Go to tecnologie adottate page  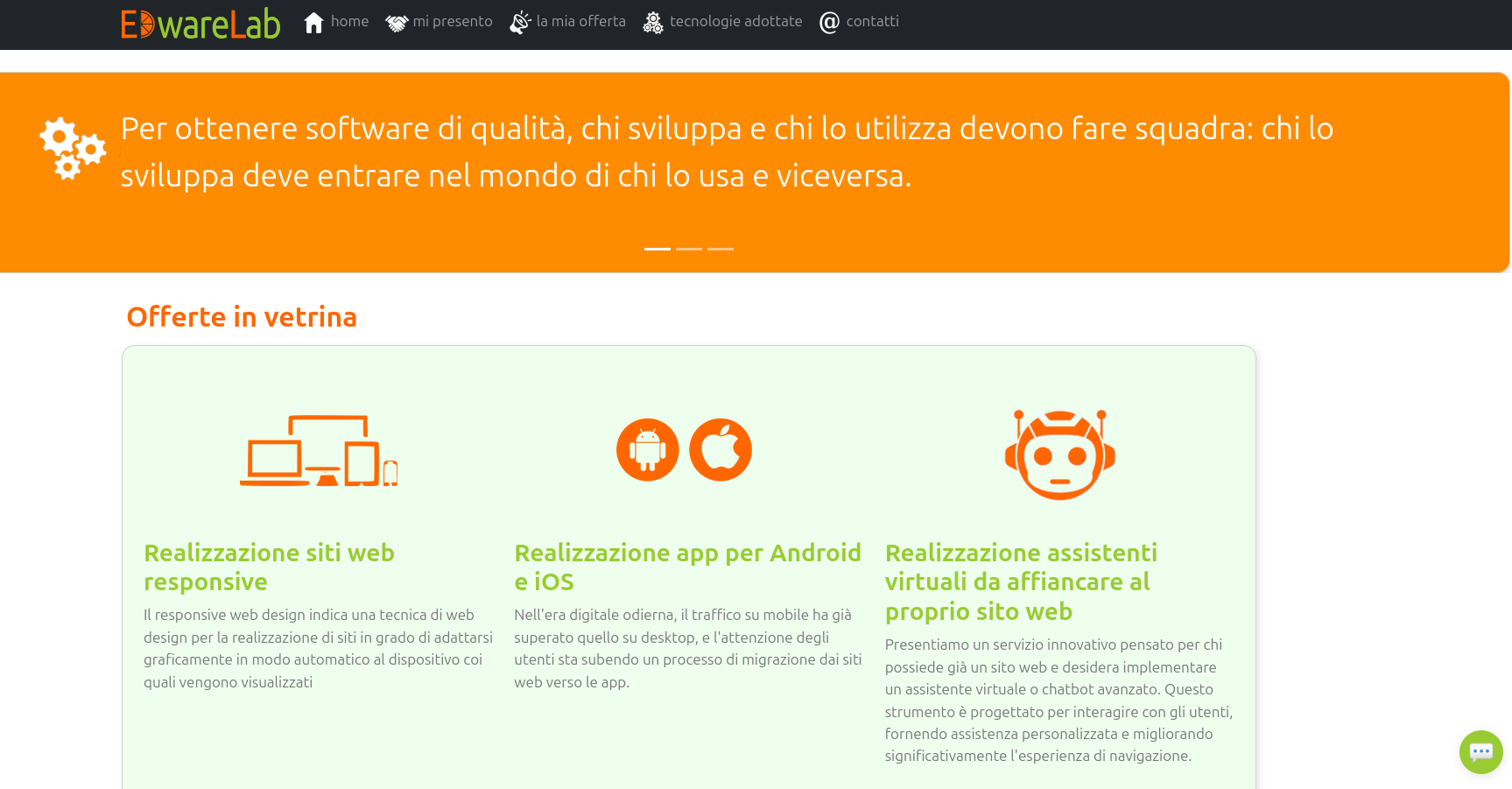click(x=735, y=22)
